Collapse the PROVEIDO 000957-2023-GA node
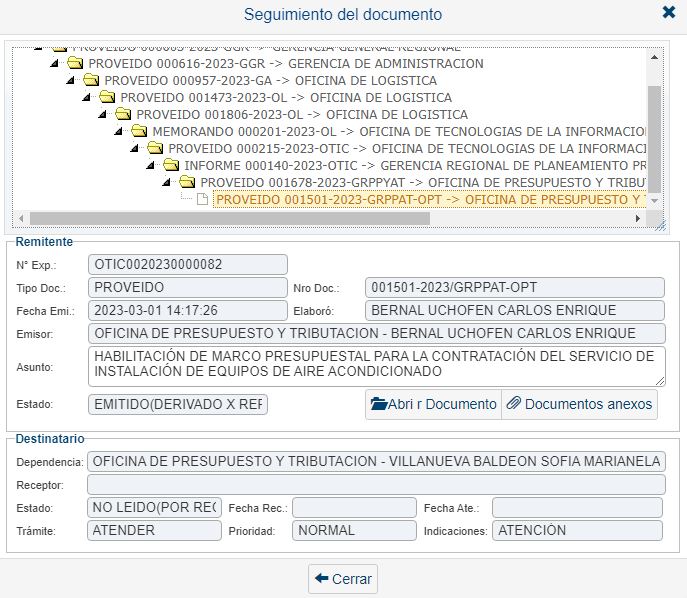This screenshot has width=687, height=598. click(x=70, y=81)
